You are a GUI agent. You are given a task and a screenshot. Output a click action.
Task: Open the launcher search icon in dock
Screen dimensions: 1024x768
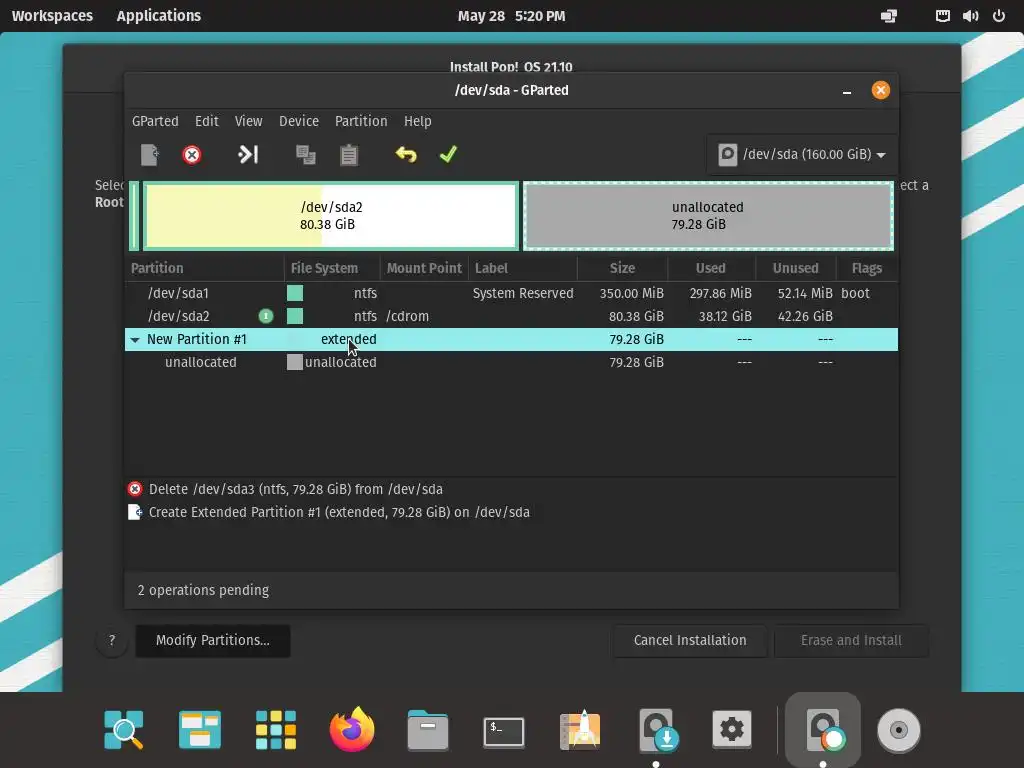pos(123,729)
